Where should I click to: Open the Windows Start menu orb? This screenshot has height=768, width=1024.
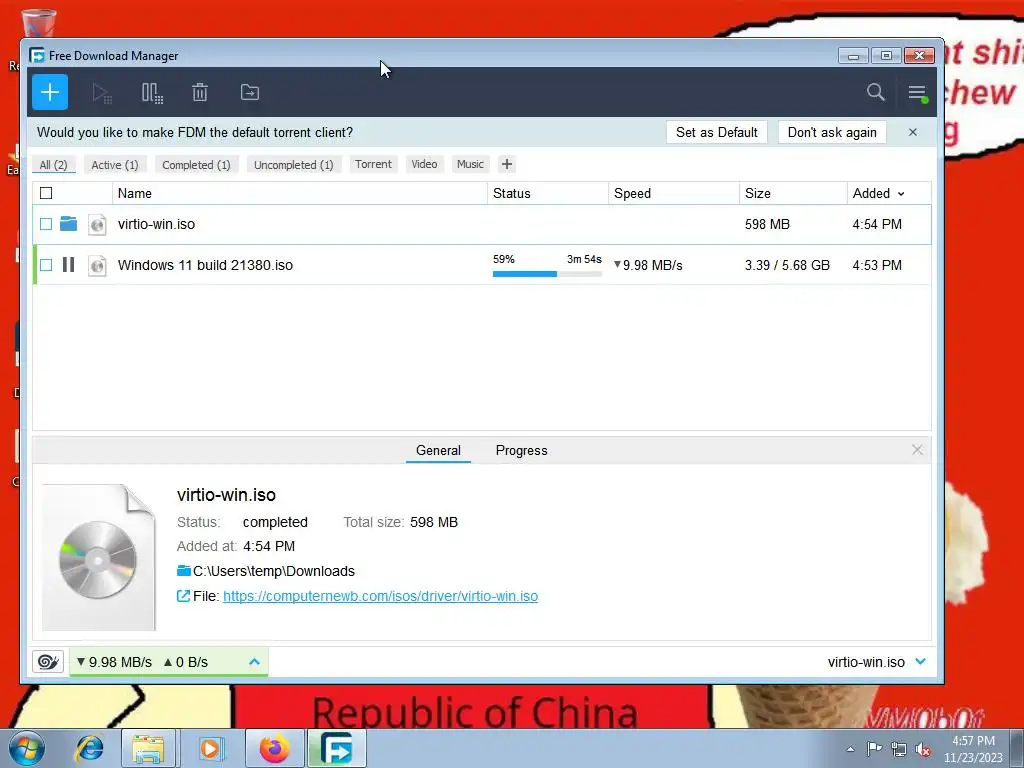coord(27,748)
